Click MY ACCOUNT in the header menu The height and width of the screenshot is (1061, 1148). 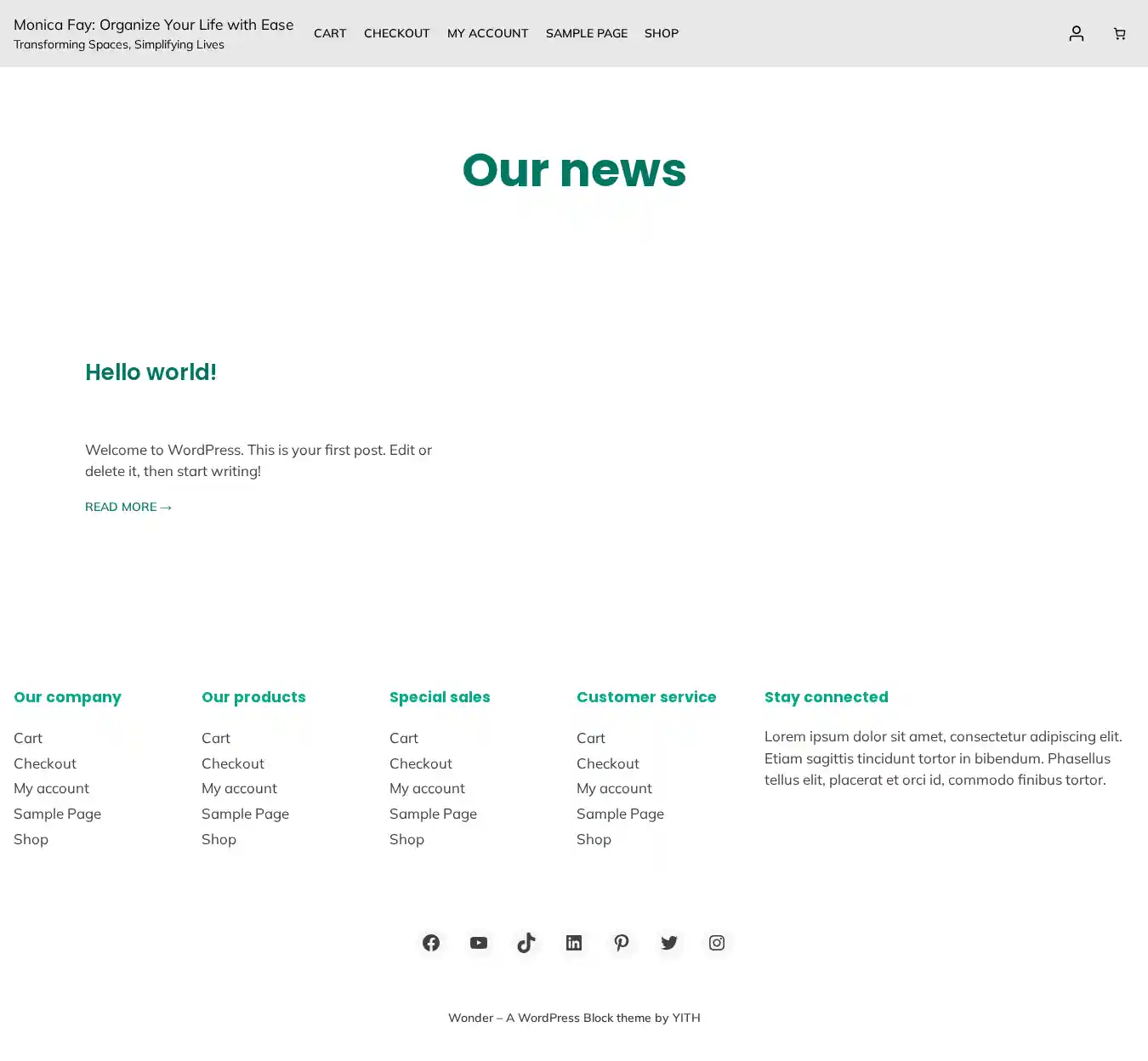tap(487, 33)
